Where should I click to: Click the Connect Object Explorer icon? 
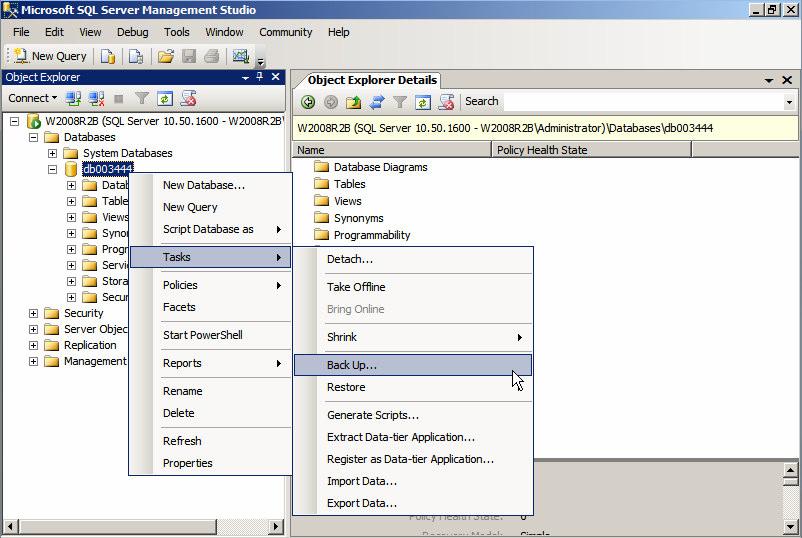coord(73,98)
